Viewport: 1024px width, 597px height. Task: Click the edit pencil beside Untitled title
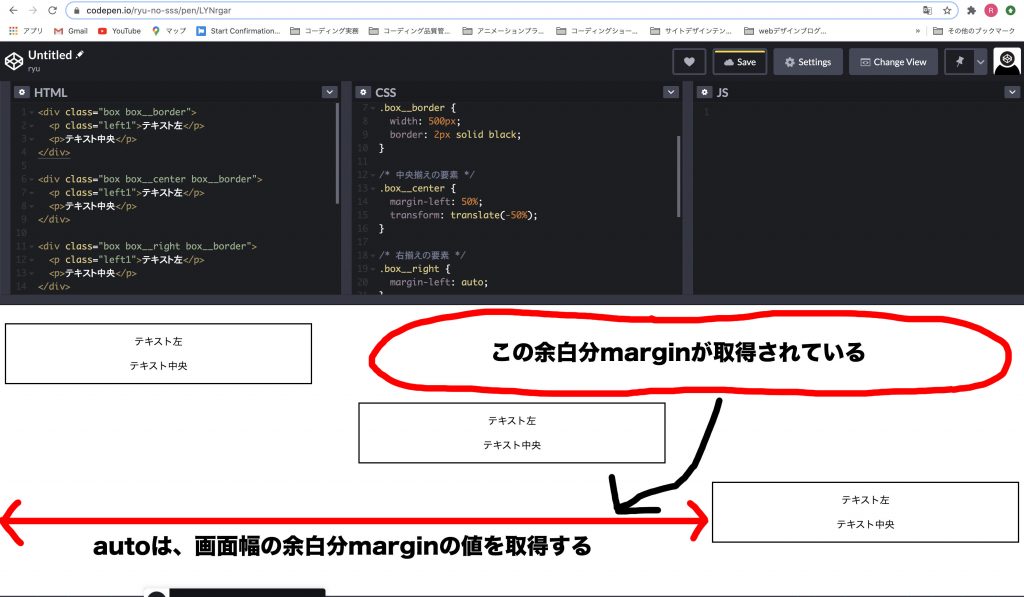[x=80, y=54]
